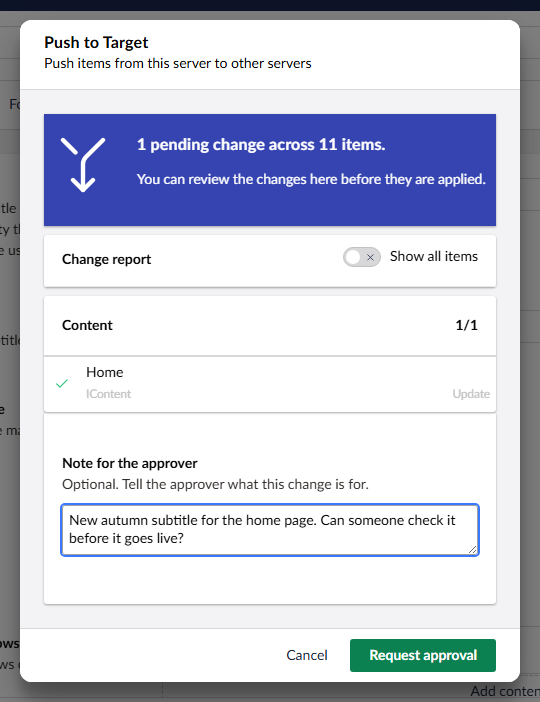Click the Request approval button
The image size is (540, 702).
[423, 655]
